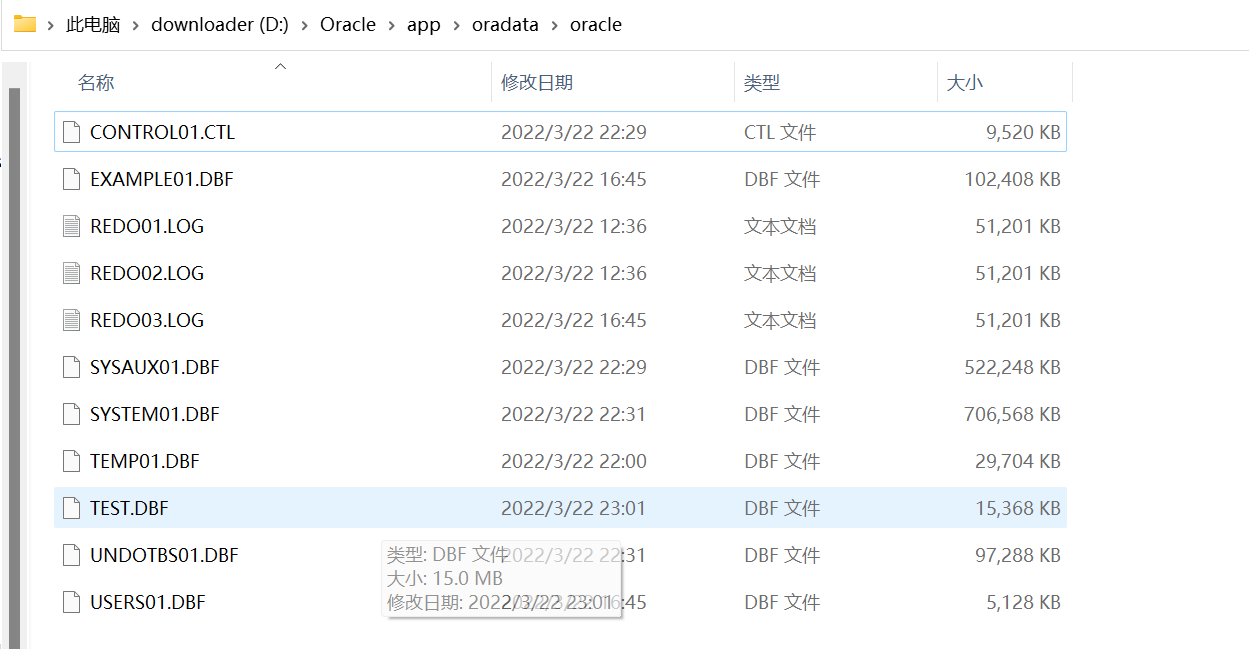1249x649 pixels.
Task: Click the REDO03.LOG text document icon
Action: [71, 319]
